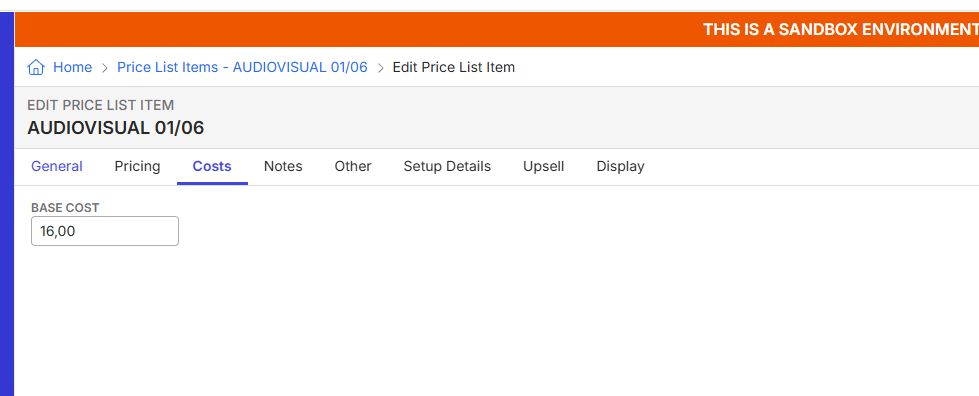
Task: Click the BASE COST field label
Action: tap(66, 208)
